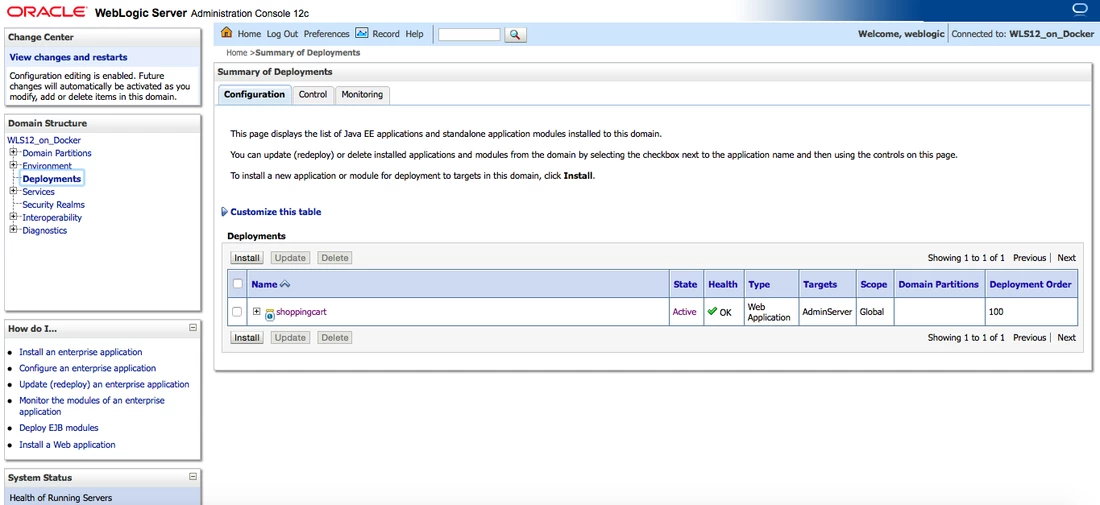Select Domain Partitions tree label
The width and height of the screenshot is (1100, 505).
click(57, 153)
